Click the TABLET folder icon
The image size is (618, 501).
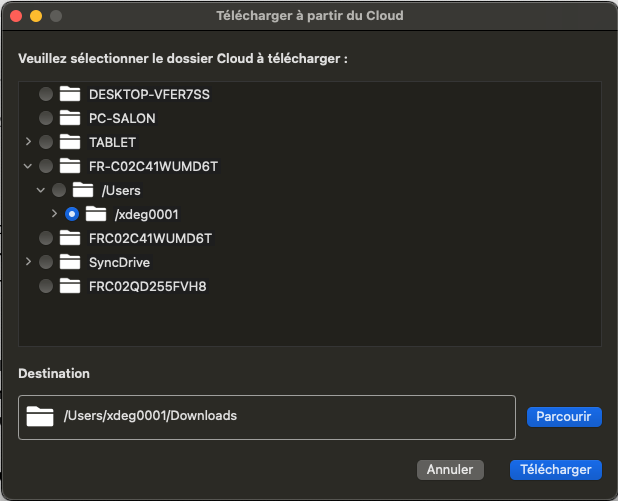pos(69,142)
